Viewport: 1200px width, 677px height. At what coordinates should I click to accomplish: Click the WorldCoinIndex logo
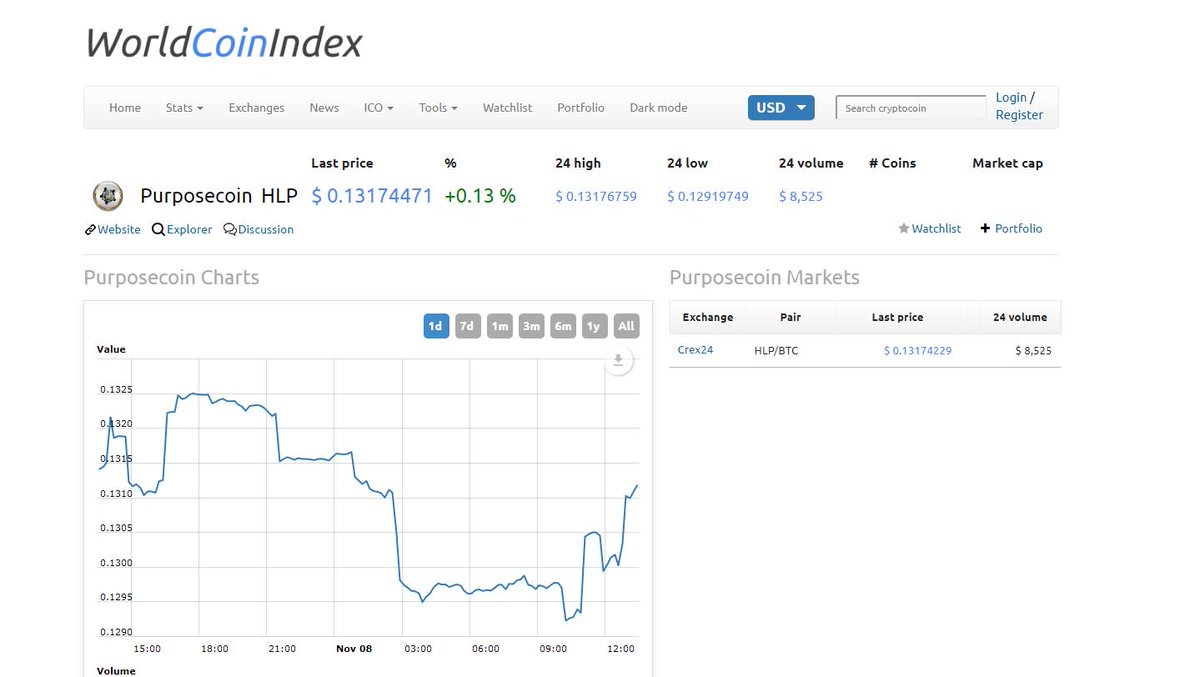224,42
